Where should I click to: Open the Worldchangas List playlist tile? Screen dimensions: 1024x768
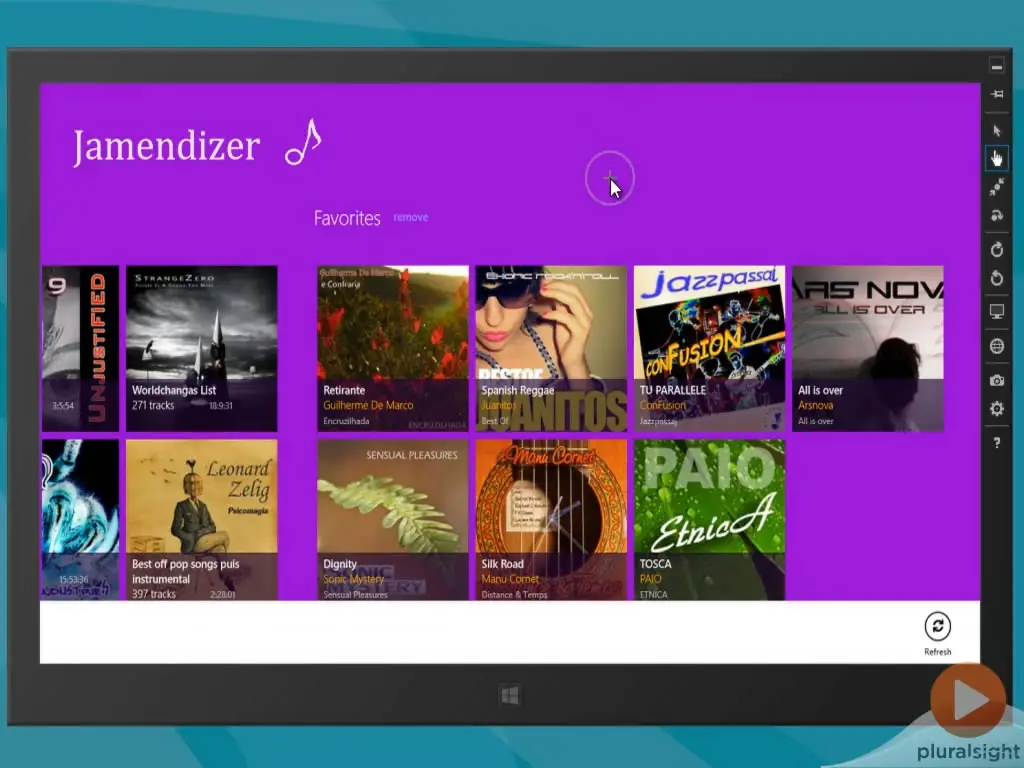coord(201,348)
